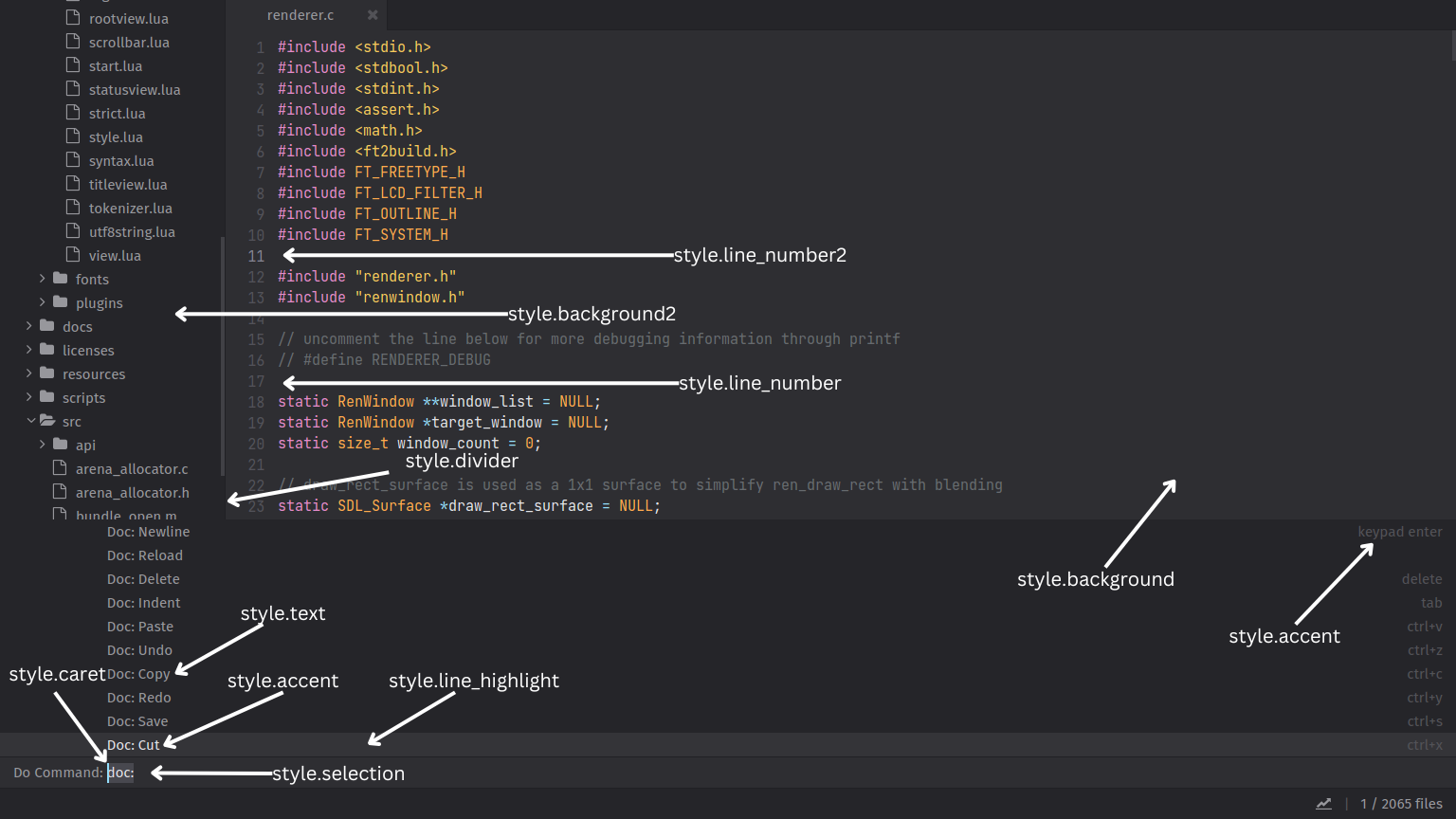Click the file icon beside tokenizer.lua
The height and width of the screenshot is (819, 1456).
pyautogui.click(x=72, y=208)
